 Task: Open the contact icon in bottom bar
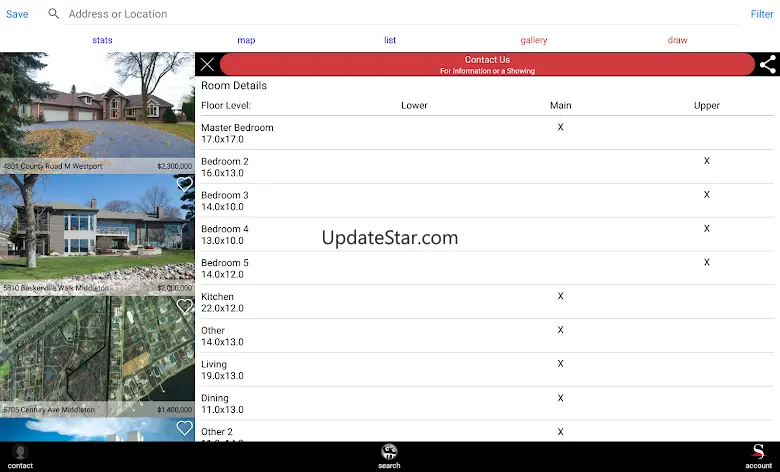pos(20,457)
